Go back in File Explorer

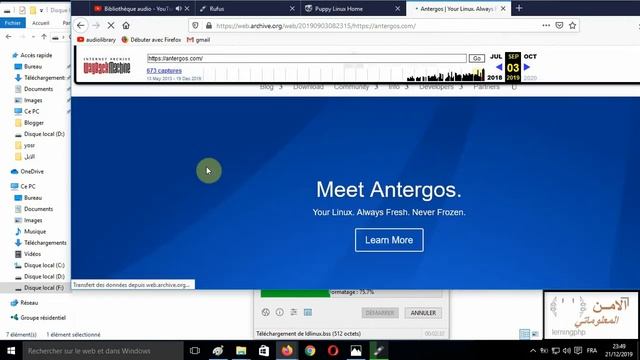pos(9,37)
